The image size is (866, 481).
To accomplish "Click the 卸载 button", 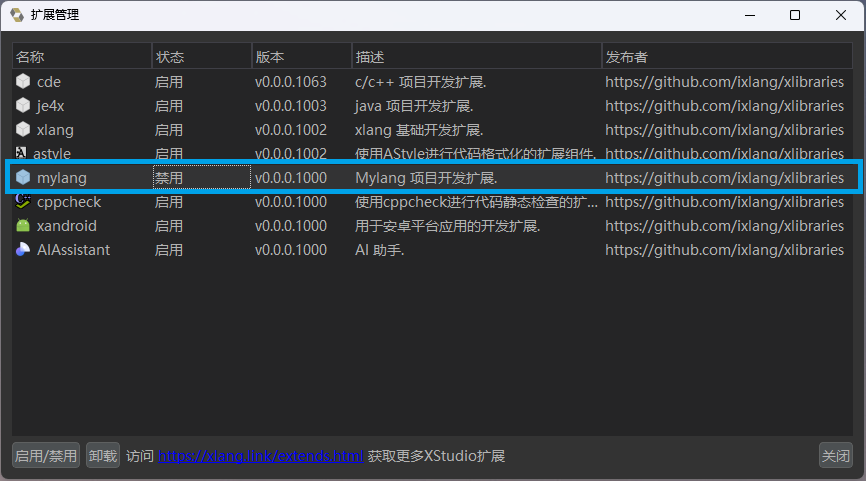I will tap(103, 456).
